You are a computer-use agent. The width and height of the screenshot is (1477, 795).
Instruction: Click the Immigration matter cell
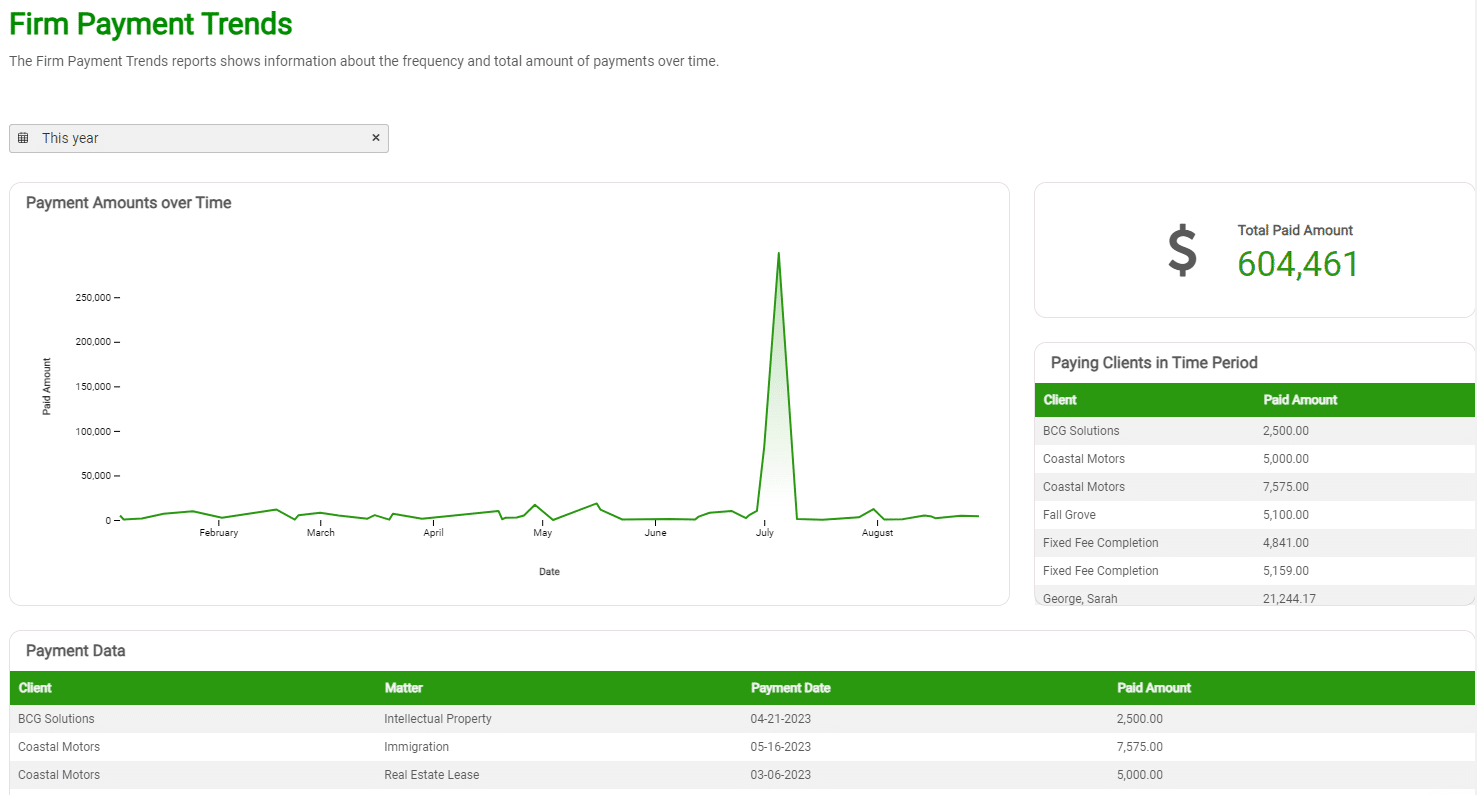(416, 747)
